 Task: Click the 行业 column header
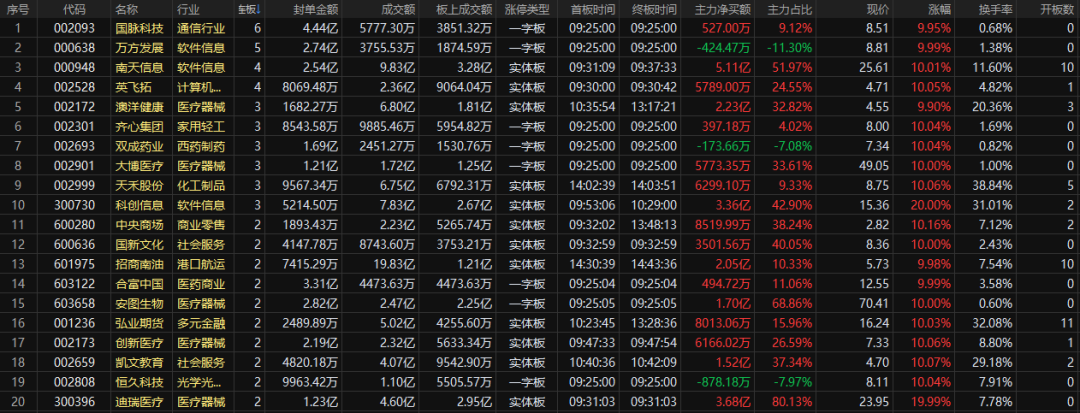tap(188, 10)
